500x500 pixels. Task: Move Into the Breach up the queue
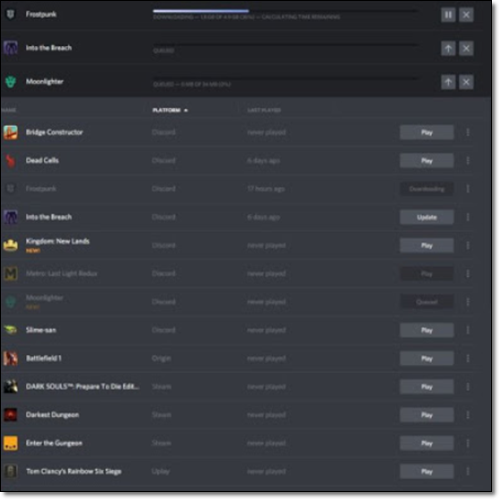pos(448,49)
